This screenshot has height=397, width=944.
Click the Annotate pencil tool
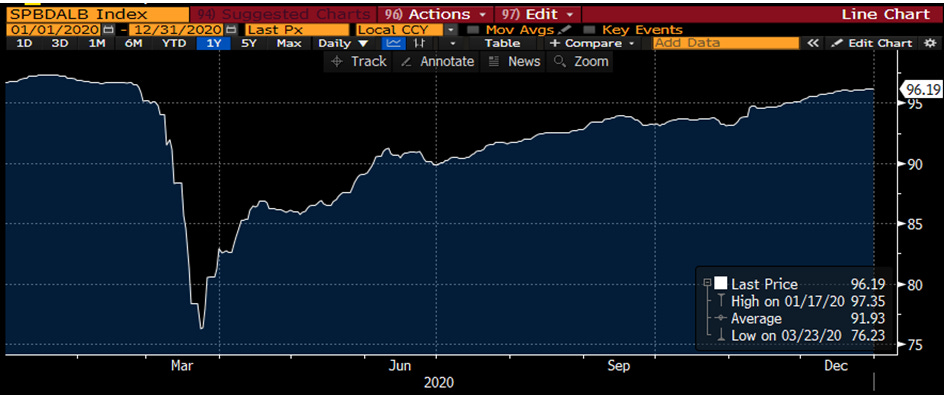pos(406,61)
